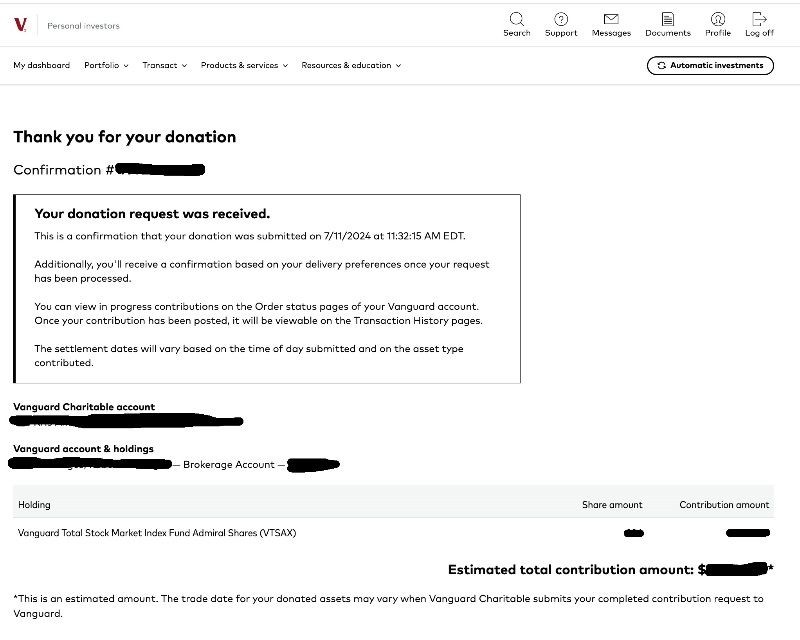Open the Products & services dropdown
Image resolution: width=800 pixels, height=640 pixels.
(x=244, y=65)
